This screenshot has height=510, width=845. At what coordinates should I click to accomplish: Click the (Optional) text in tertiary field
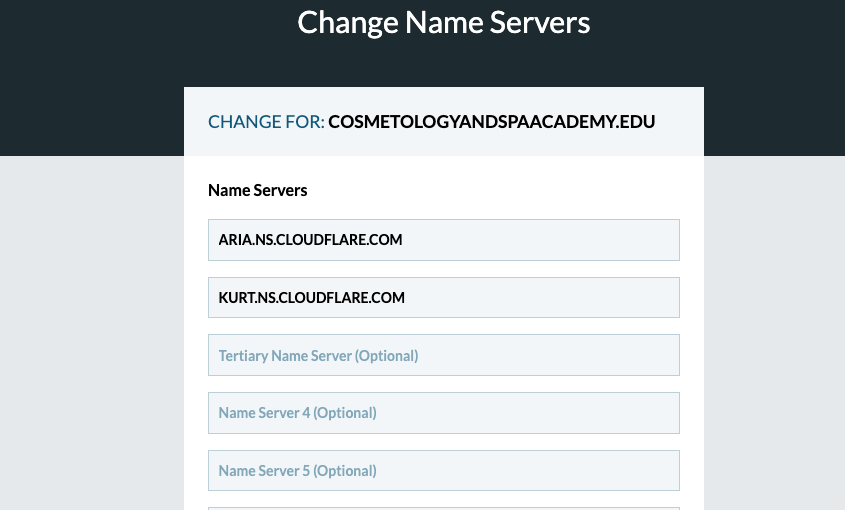387,356
